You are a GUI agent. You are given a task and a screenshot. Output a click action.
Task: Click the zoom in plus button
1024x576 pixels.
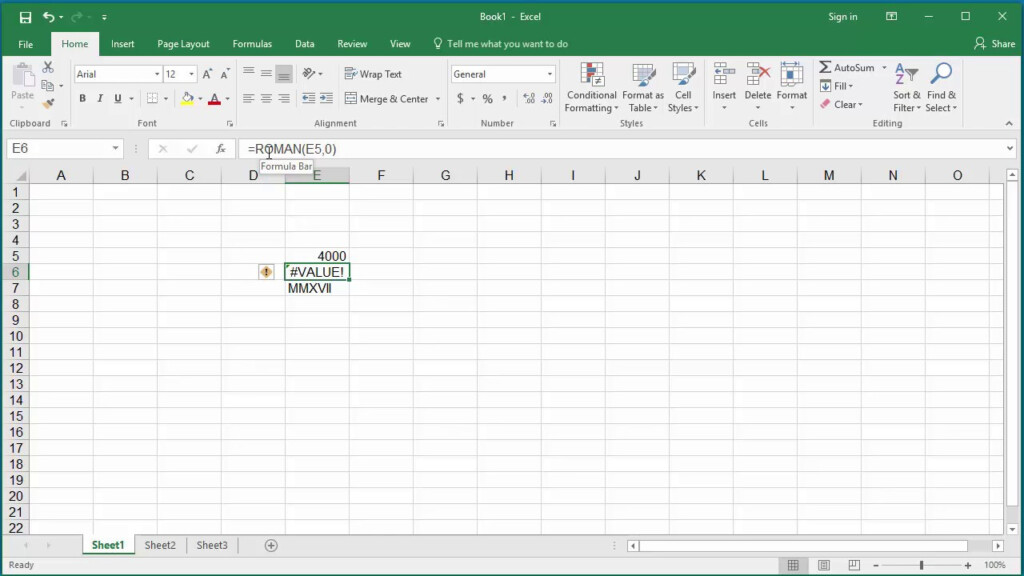(x=968, y=565)
